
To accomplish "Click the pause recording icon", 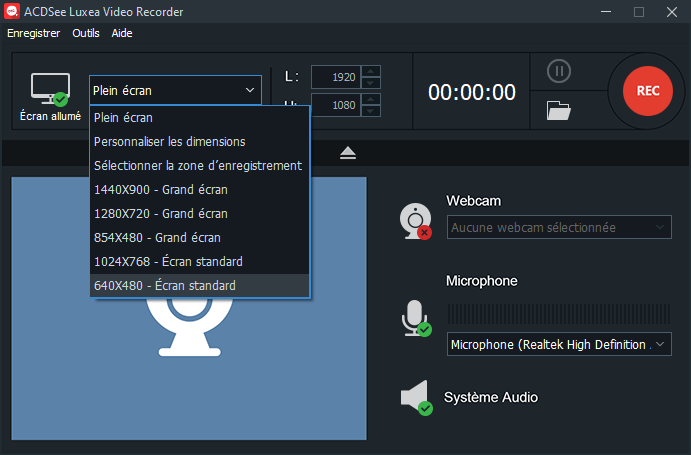I will click(559, 72).
